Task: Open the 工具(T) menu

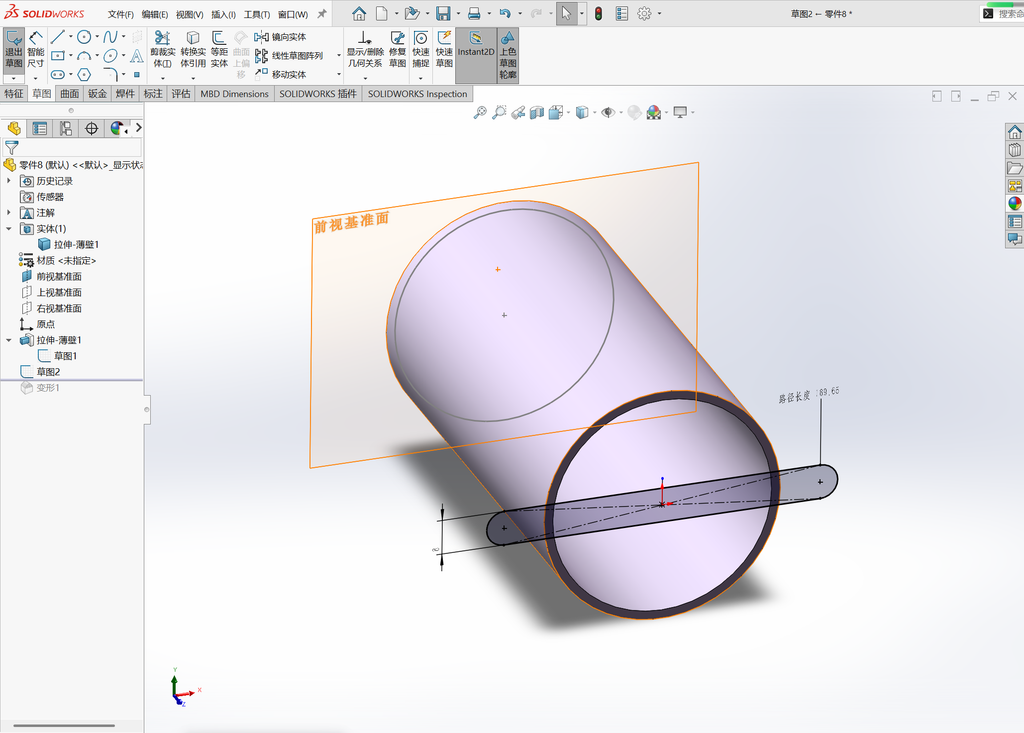Action: pos(257,14)
